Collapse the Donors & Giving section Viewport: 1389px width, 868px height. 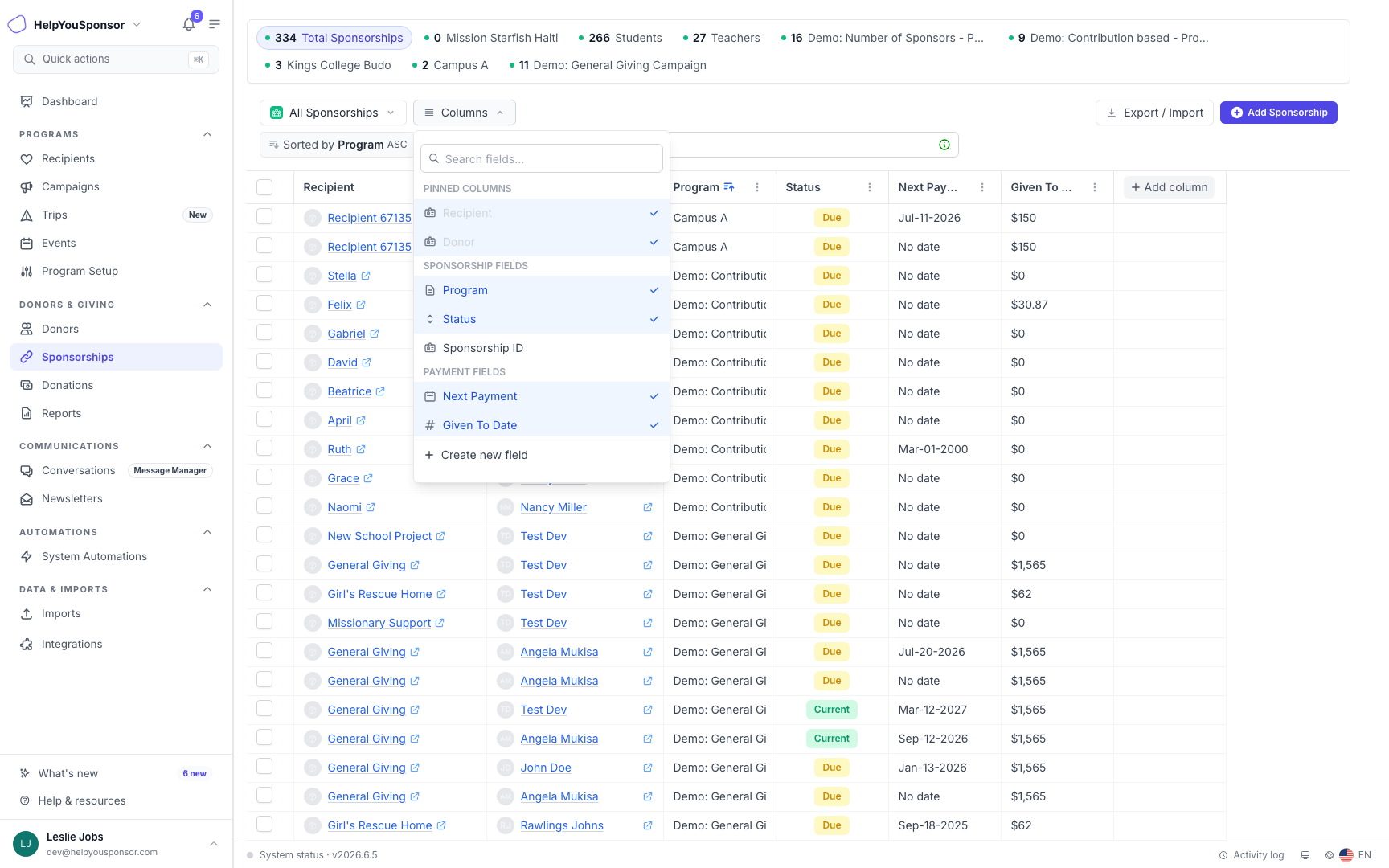pyautogui.click(x=207, y=305)
